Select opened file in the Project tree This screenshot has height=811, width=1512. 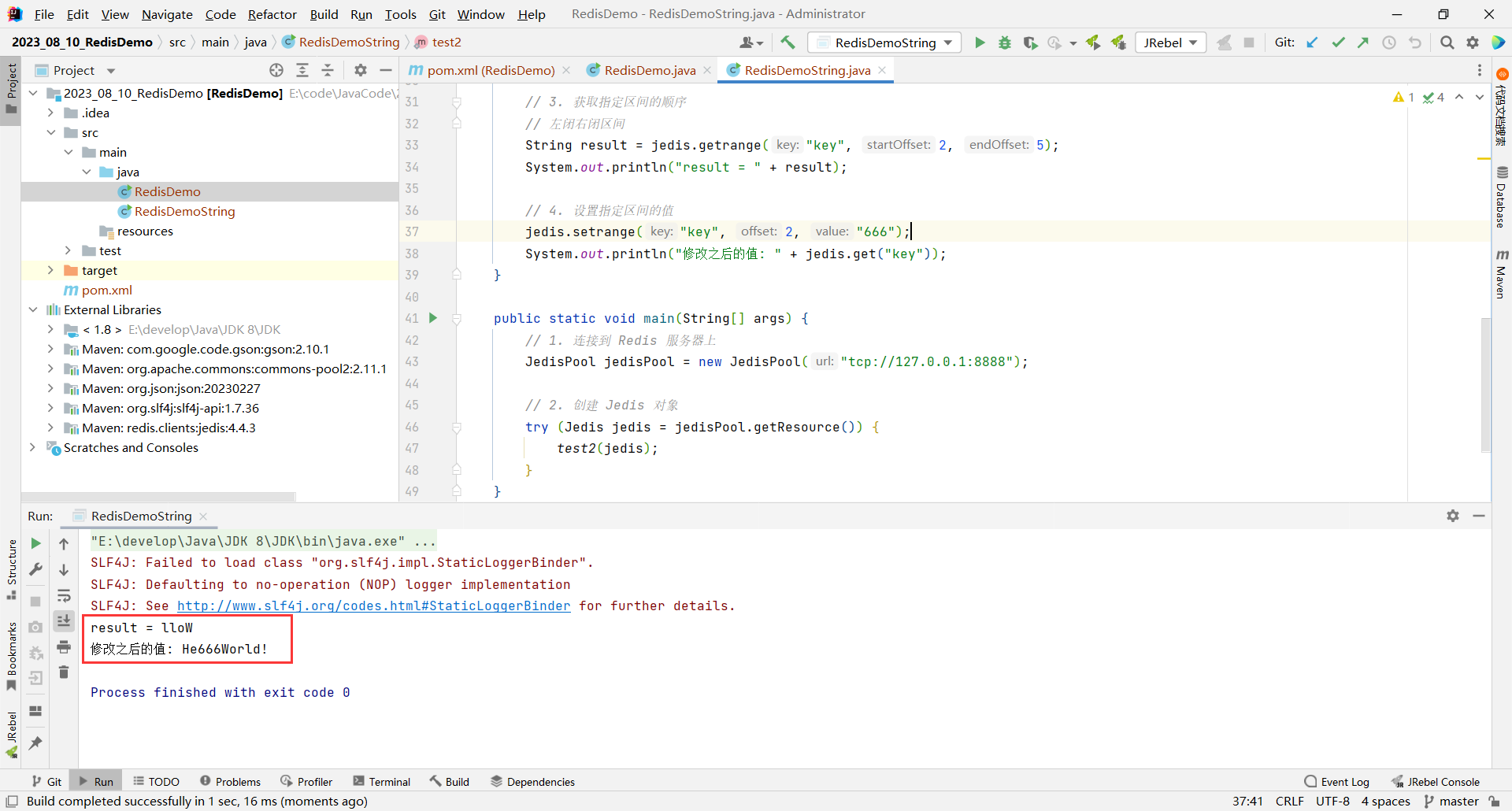(x=276, y=70)
